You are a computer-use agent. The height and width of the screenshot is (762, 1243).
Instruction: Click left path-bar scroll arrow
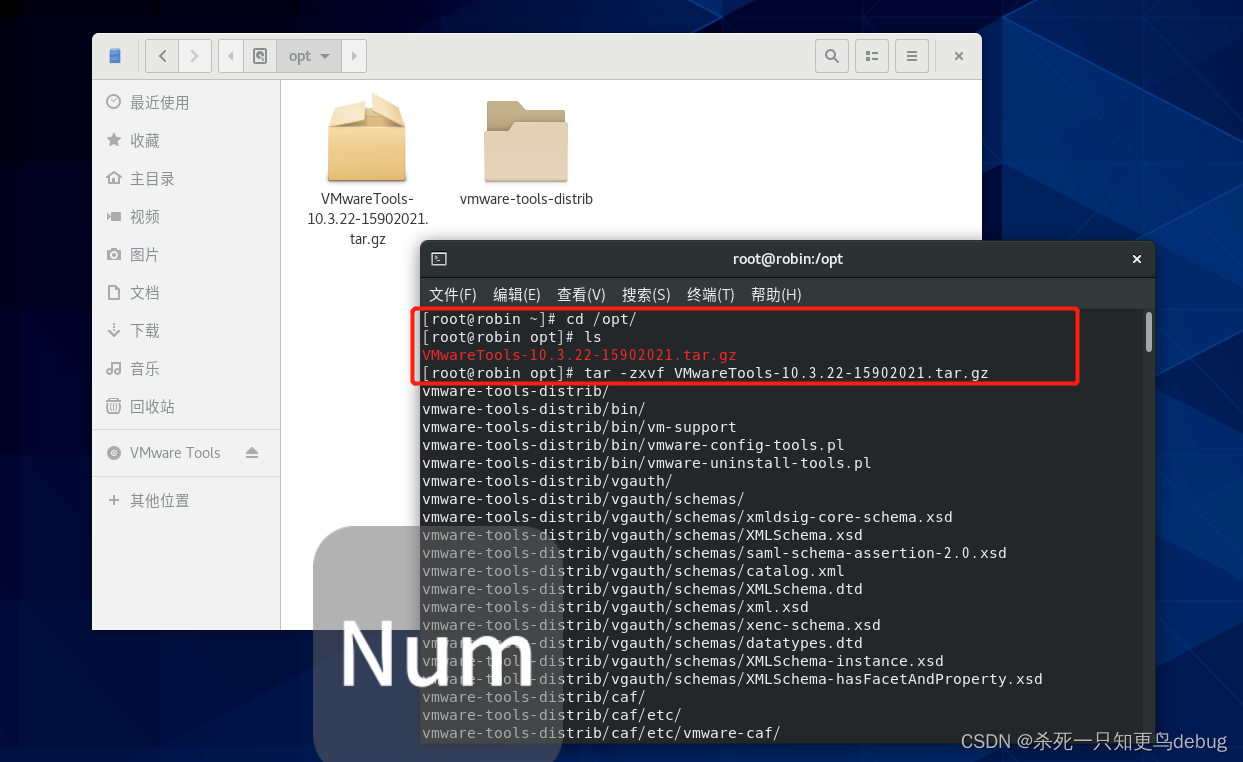tap(231, 56)
